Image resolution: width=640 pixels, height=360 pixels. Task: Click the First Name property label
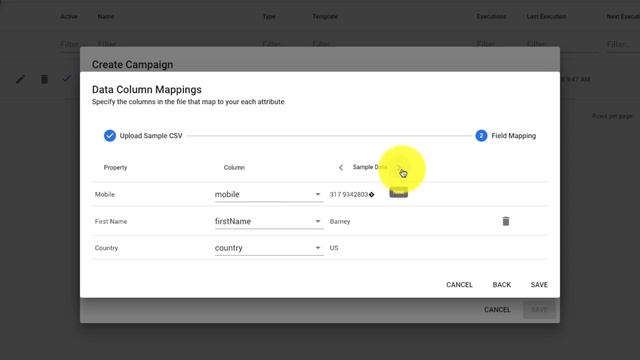pos(111,221)
